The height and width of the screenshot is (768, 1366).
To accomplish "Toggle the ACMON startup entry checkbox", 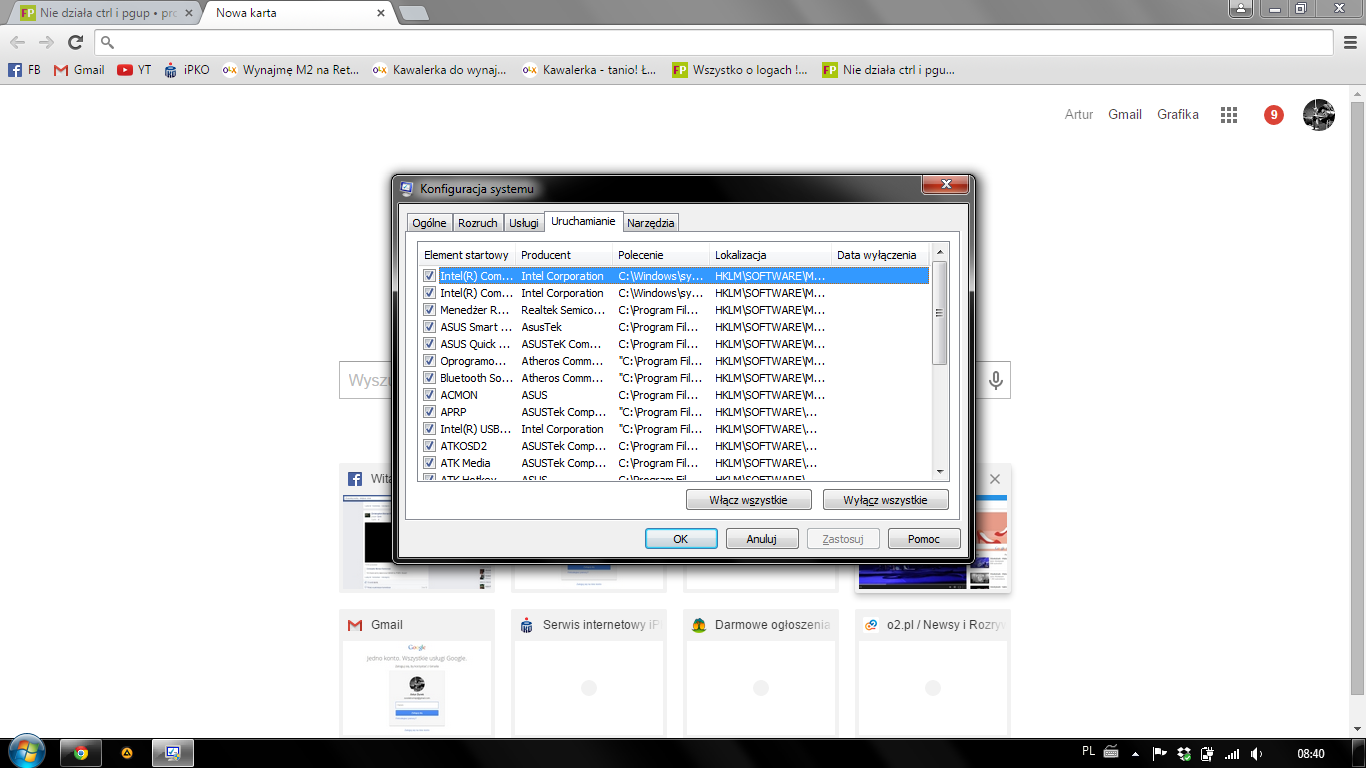I will (x=429, y=395).
